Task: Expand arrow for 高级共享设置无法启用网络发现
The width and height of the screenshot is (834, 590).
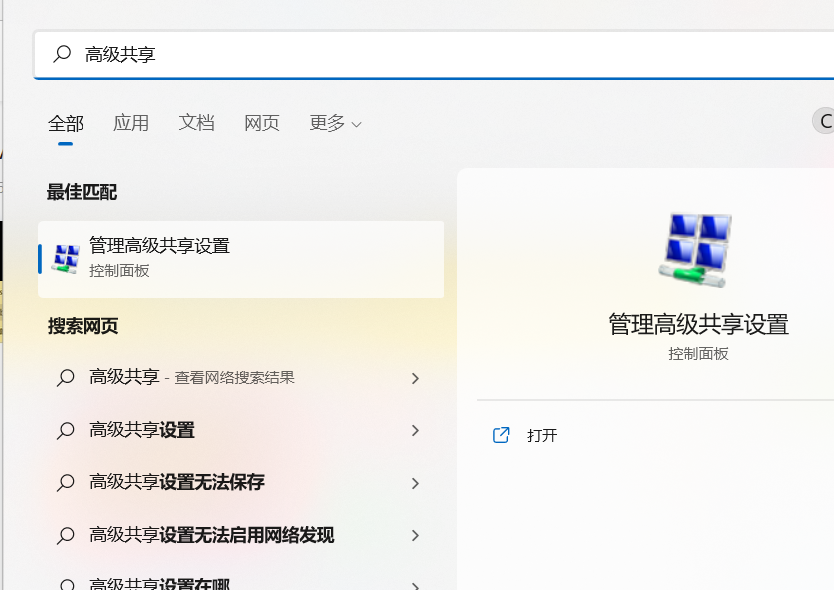Action: click(x=415, y=535)
